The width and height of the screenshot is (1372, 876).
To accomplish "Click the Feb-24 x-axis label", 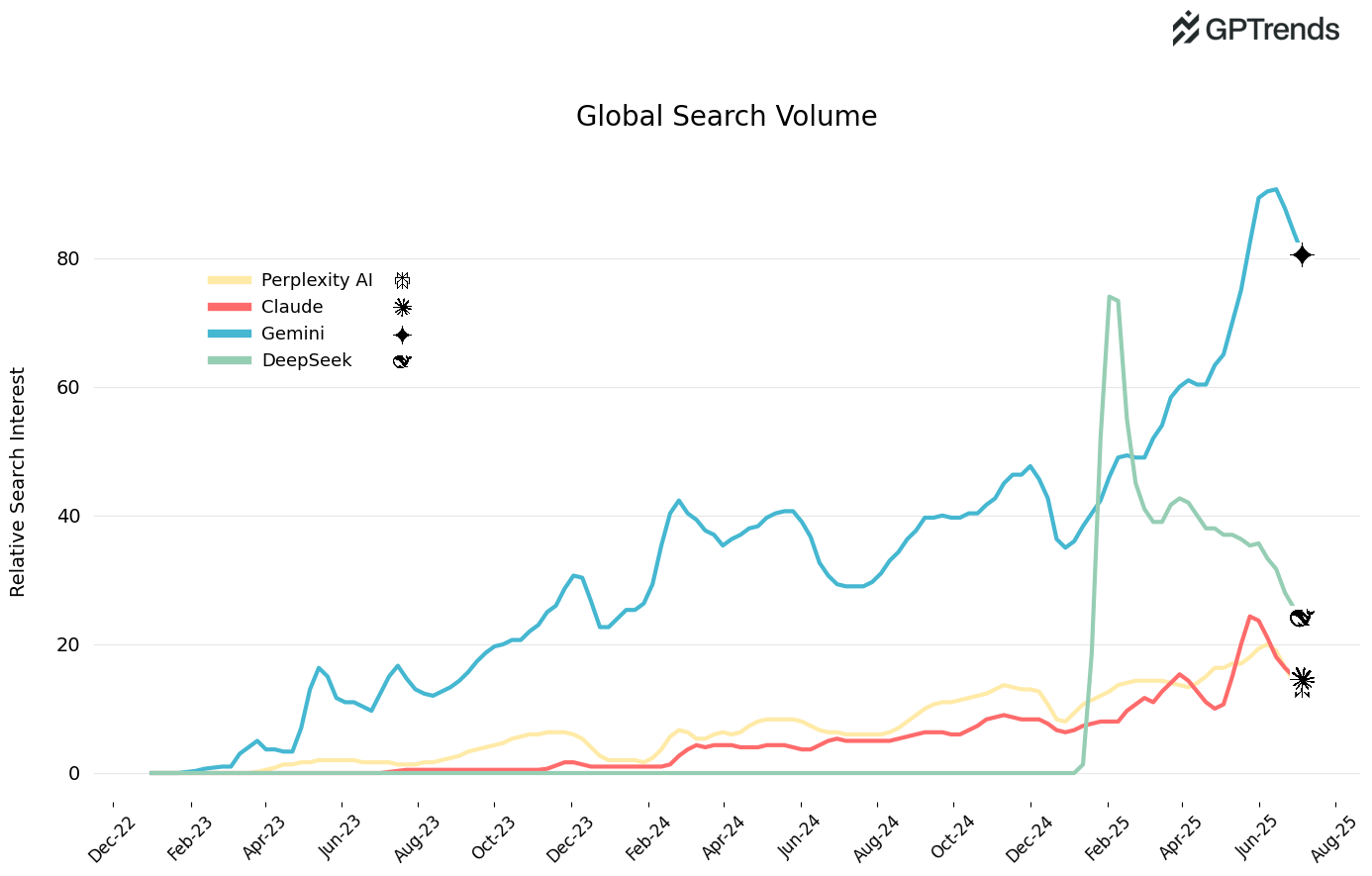I will click(647, 838).
